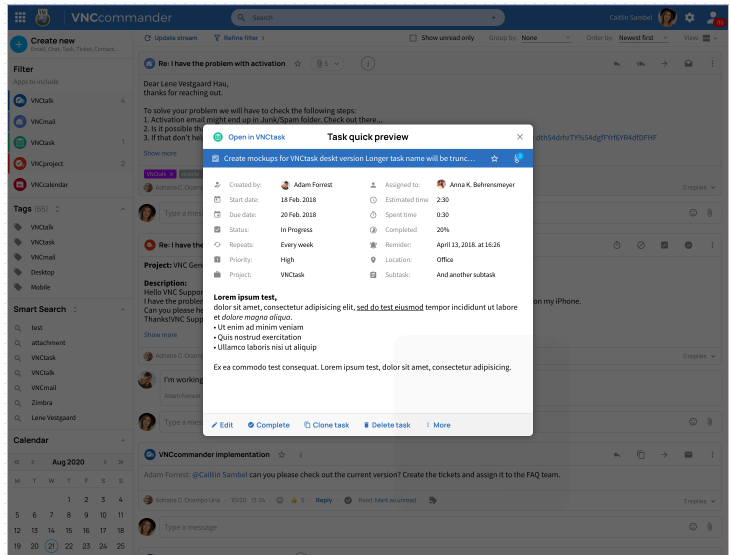Open smart search 'attachment'
The width and height of the screenshot is (731, 555).
(x=48, y=343)
